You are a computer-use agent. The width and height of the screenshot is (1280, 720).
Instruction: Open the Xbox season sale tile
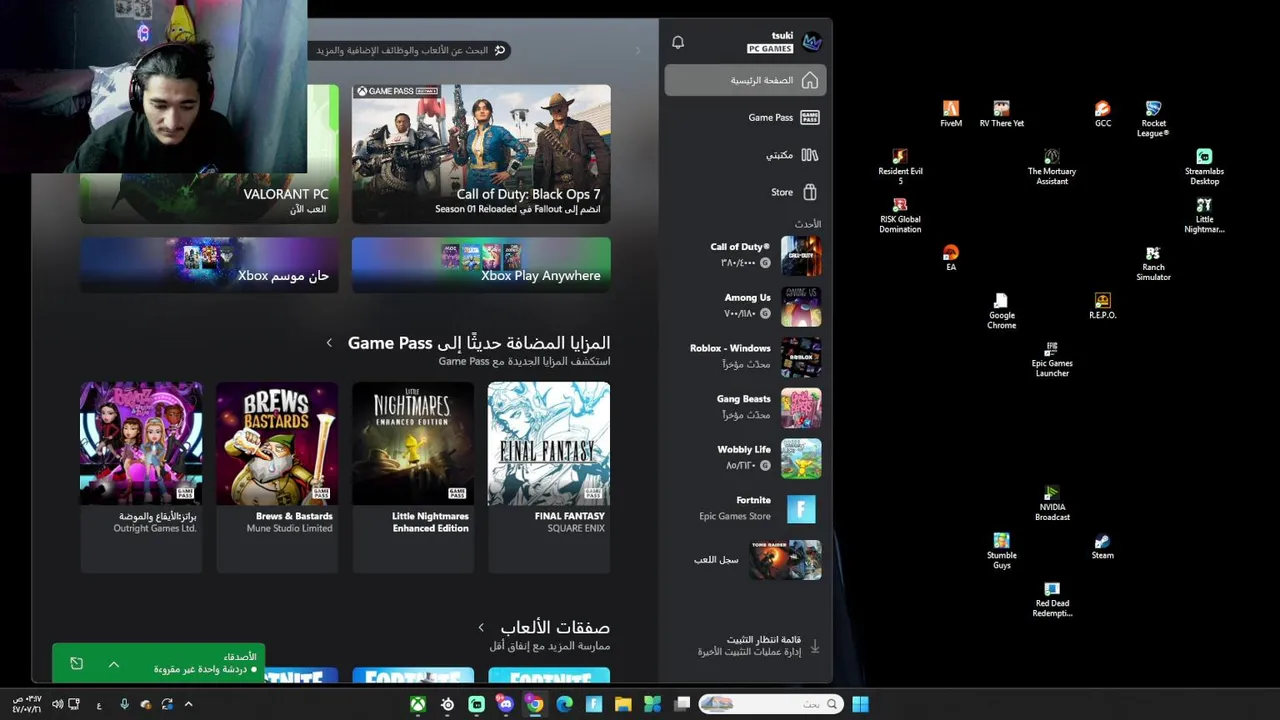click(209, 265)
